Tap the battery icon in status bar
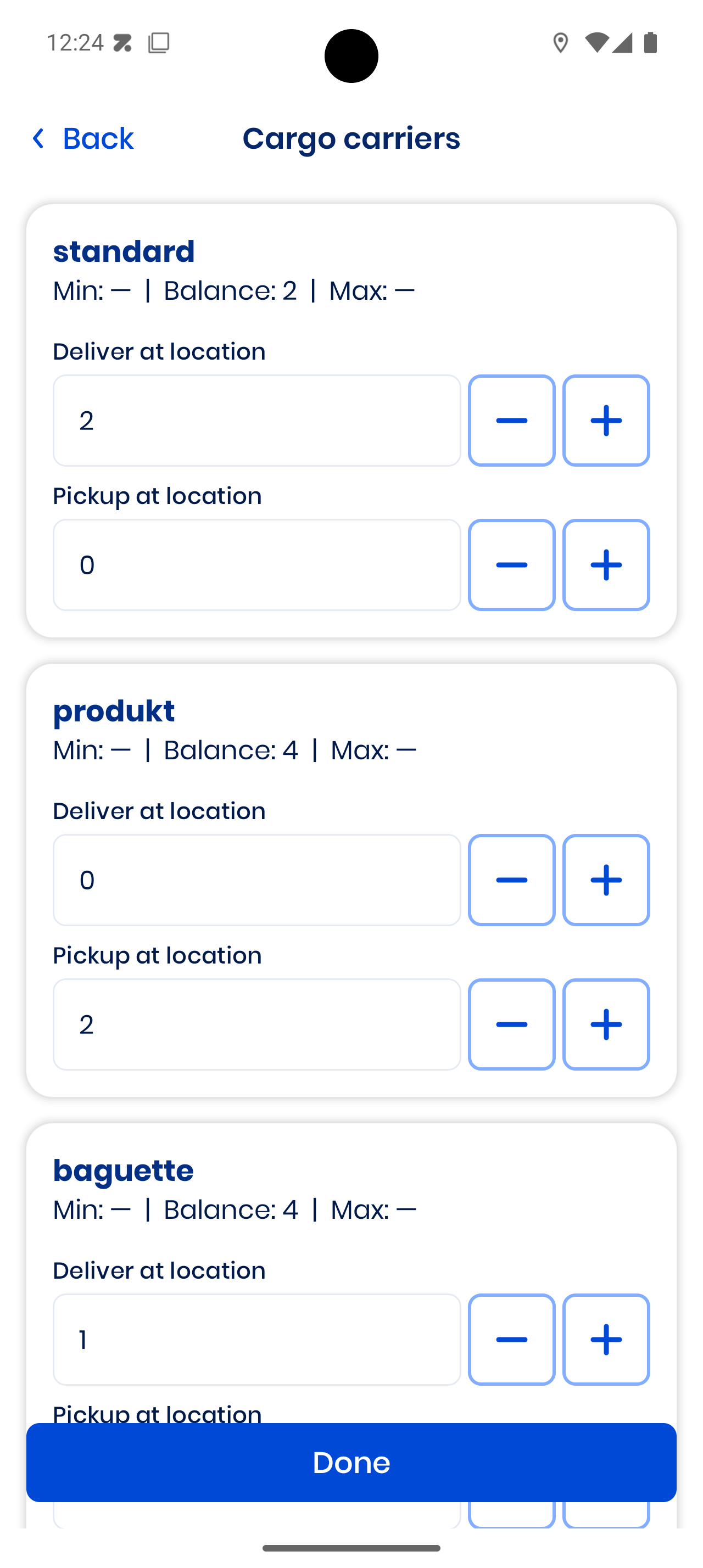This screenshot has width=703, height=1568. coord(650,43)
